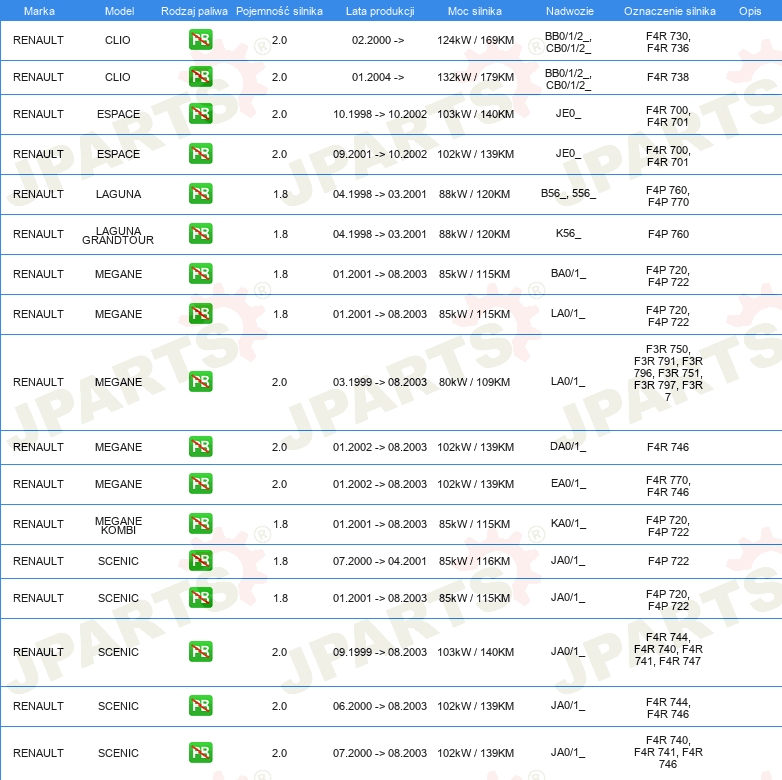The height and width of the screenshot is (780, 782).
Task: Click the engine codes F4R 770, F4R 746
Action: coord(668,486)
